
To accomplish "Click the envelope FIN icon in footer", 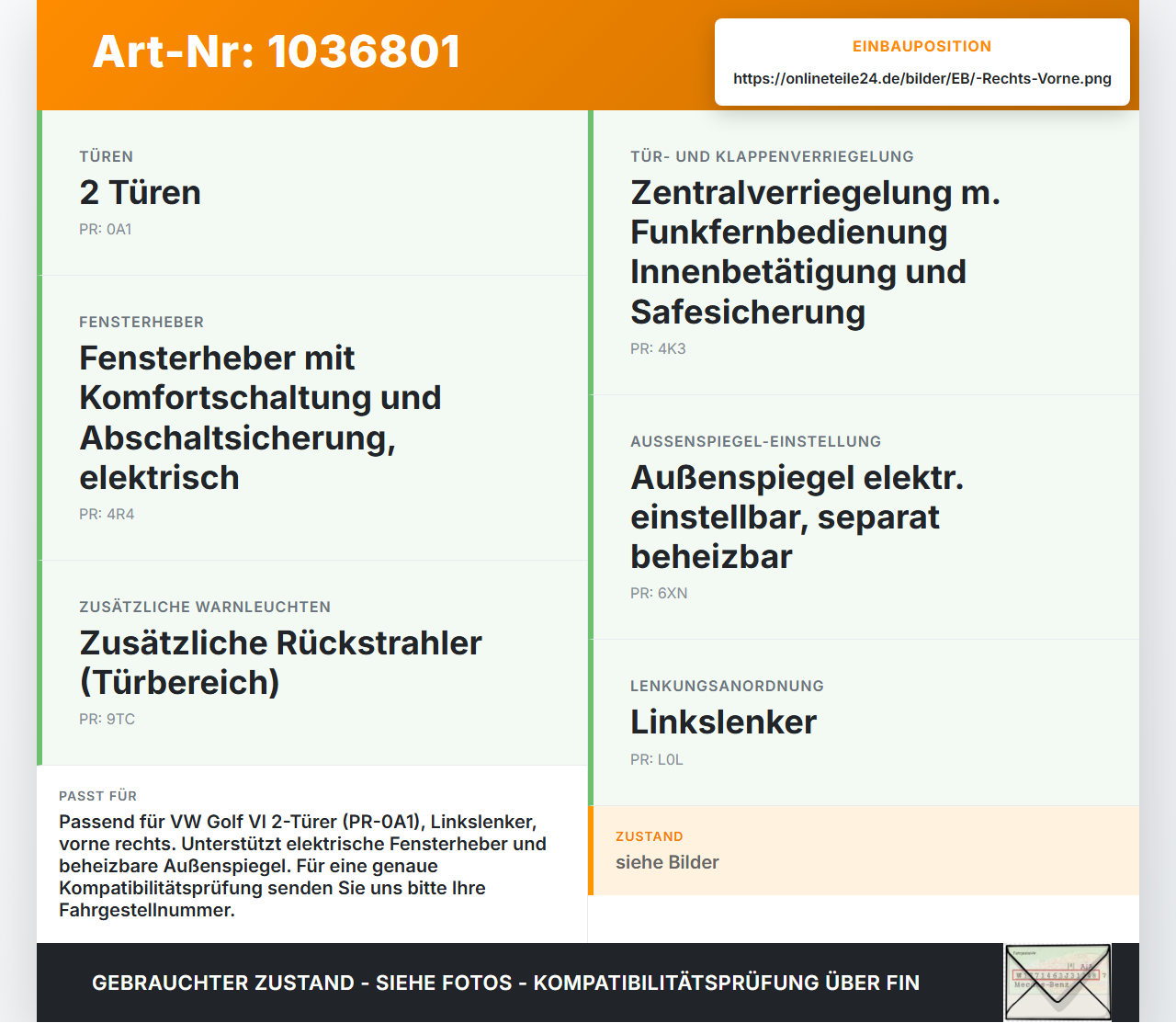I will pyautogui.click(x=1057, y=983).
